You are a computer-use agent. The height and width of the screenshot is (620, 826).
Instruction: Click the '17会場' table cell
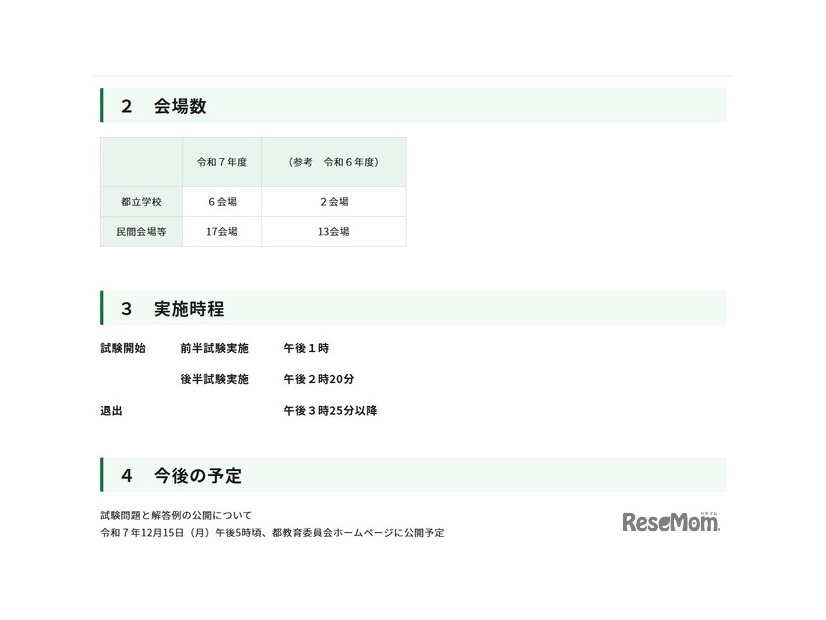point(221,231)
